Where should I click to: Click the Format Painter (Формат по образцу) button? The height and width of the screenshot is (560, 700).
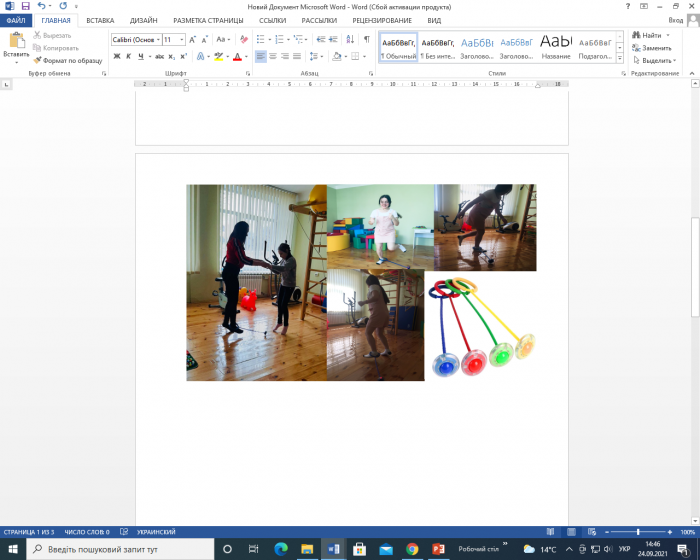coord(67,60)
